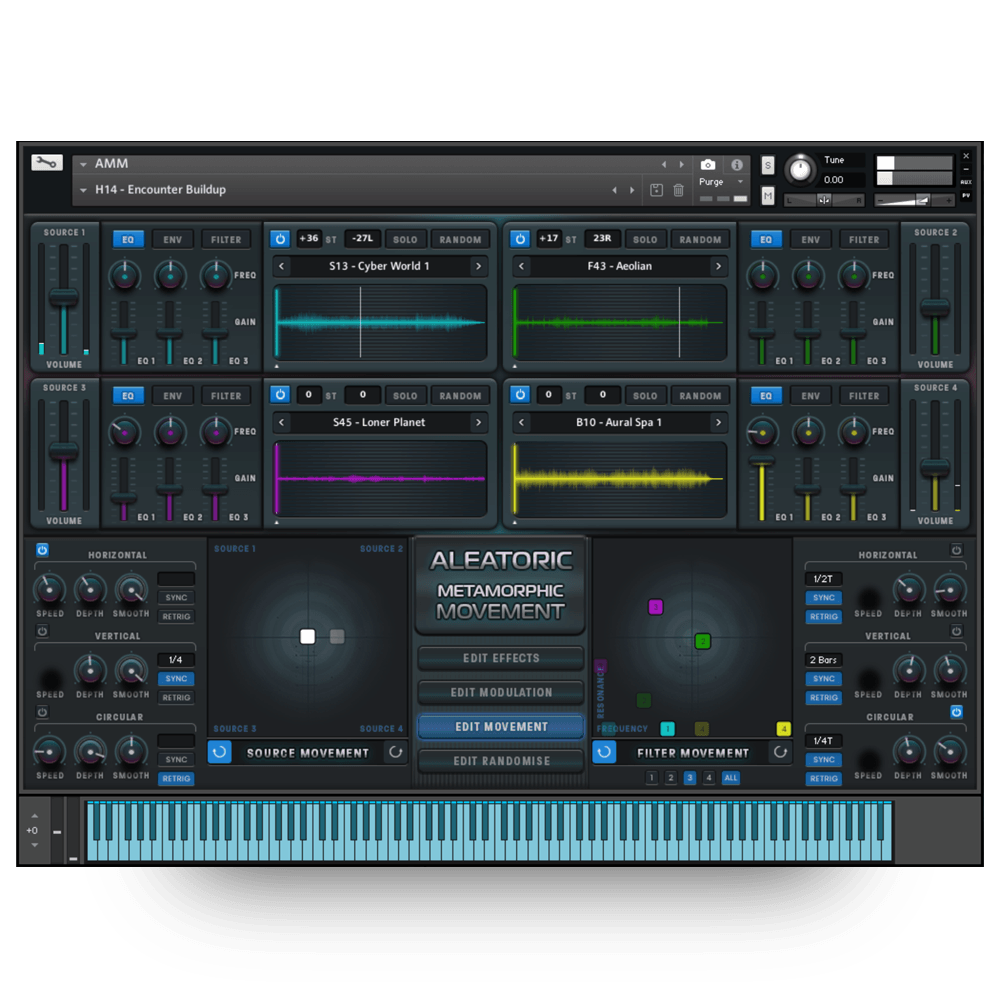Click Filter Movement blue refresh icon
Image resolution: width=1000 pixels, height=1000 pixels.
604,753
